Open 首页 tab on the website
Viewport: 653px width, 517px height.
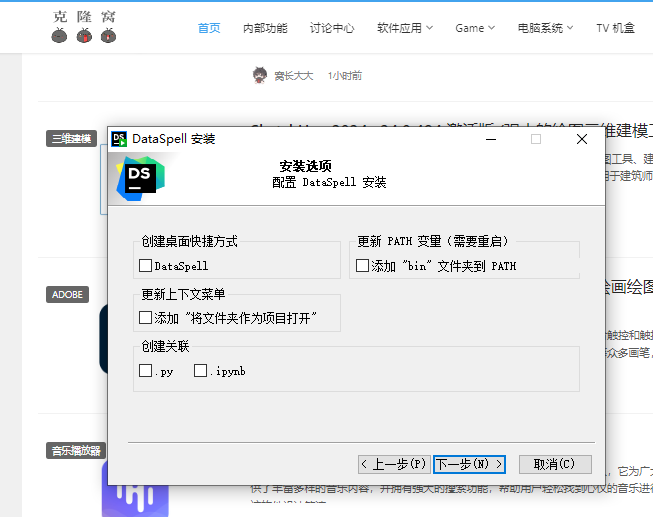(209, 28)
